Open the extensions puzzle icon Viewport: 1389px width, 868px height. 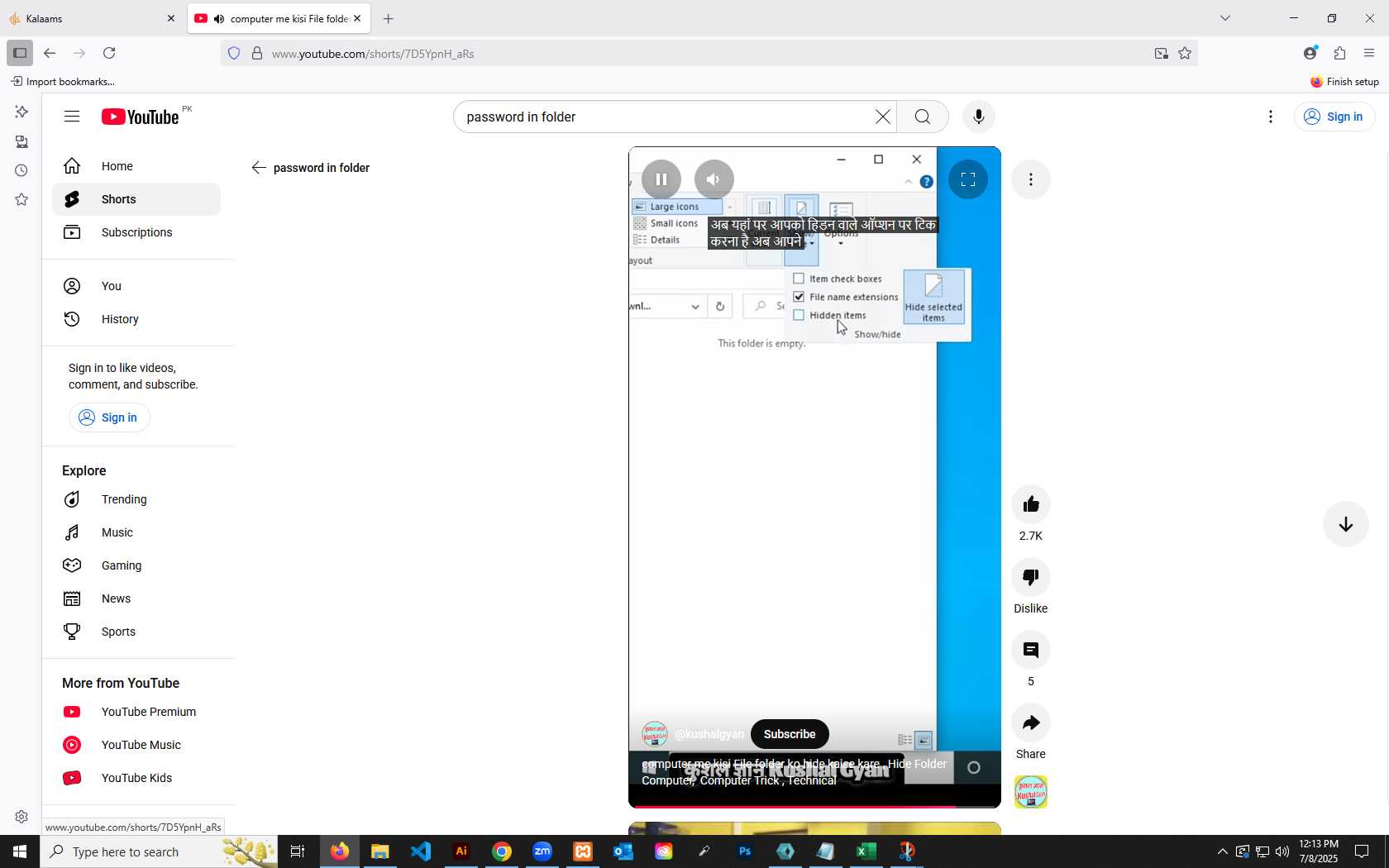pos(1339,53)
